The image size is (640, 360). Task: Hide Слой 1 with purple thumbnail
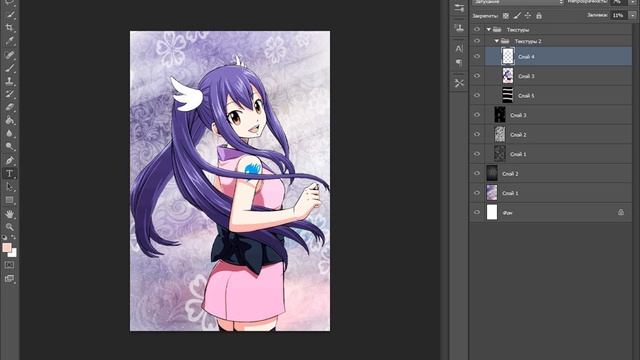pyautogui.click(x=477, y=193)
